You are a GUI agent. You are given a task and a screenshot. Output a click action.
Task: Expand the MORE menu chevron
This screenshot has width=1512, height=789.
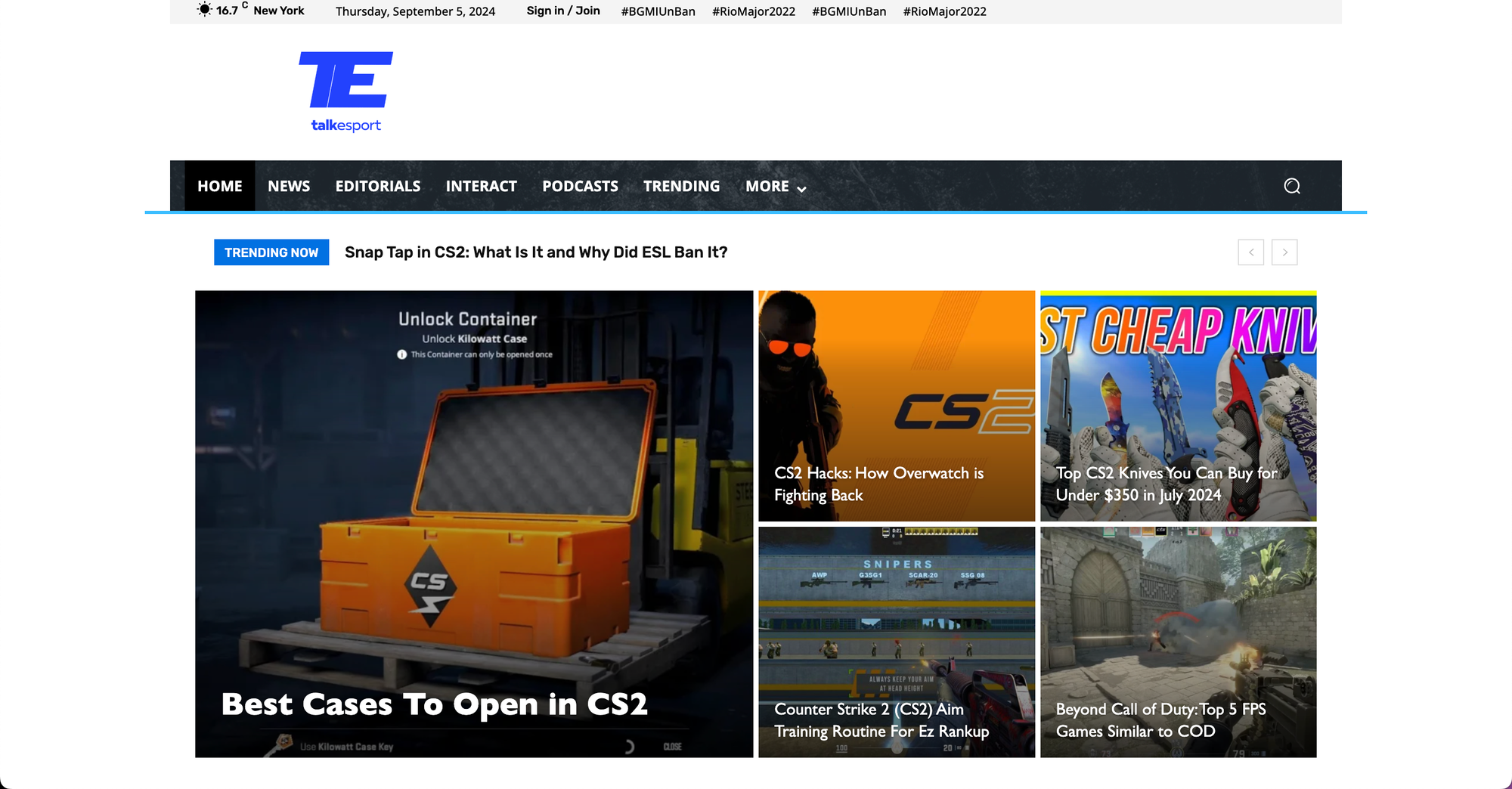pos(801,188)
